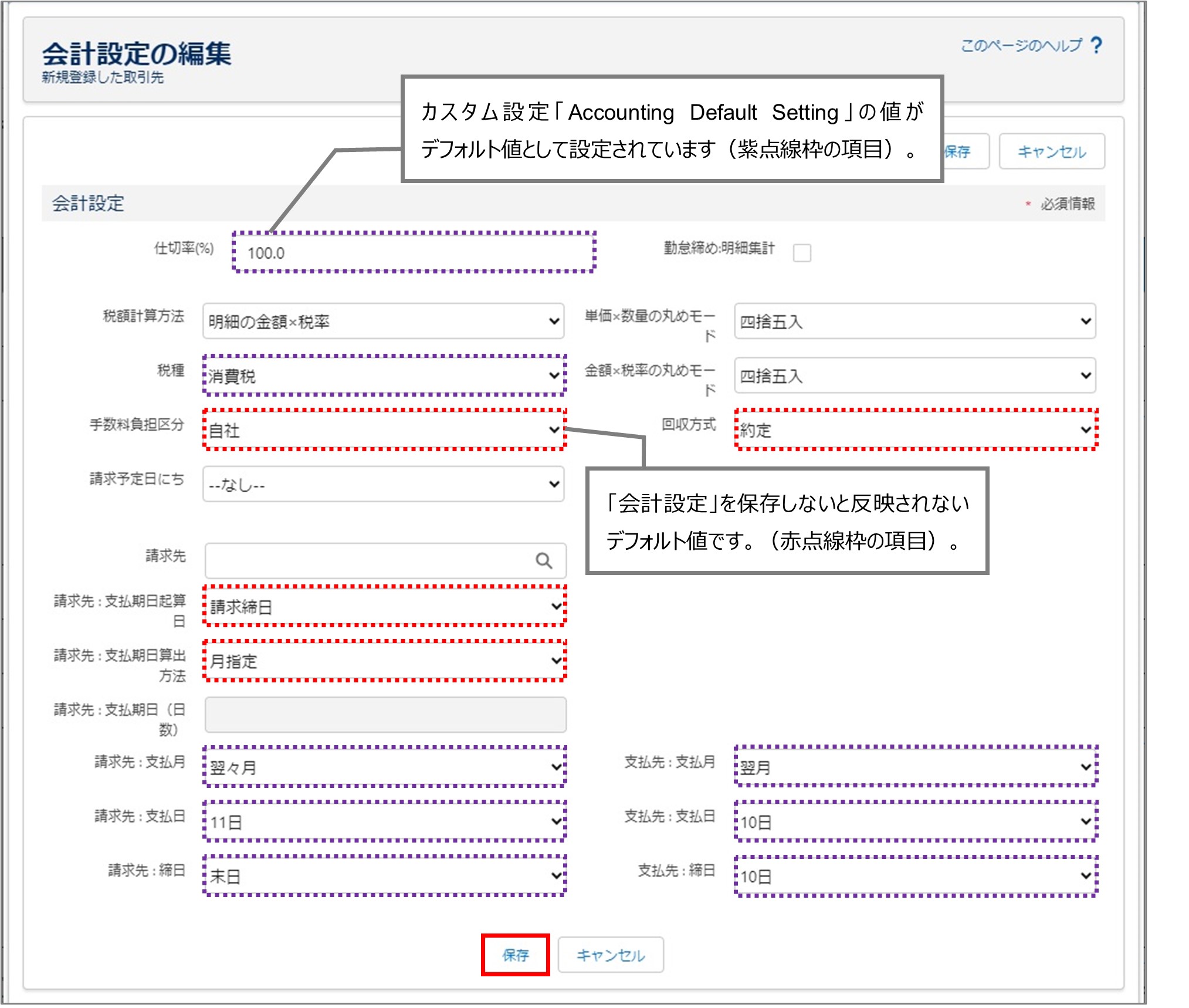Screen dimensions: 1189x1008
Task: Select the 回収方式 約定 dropdown
Action: pos(914,430)
